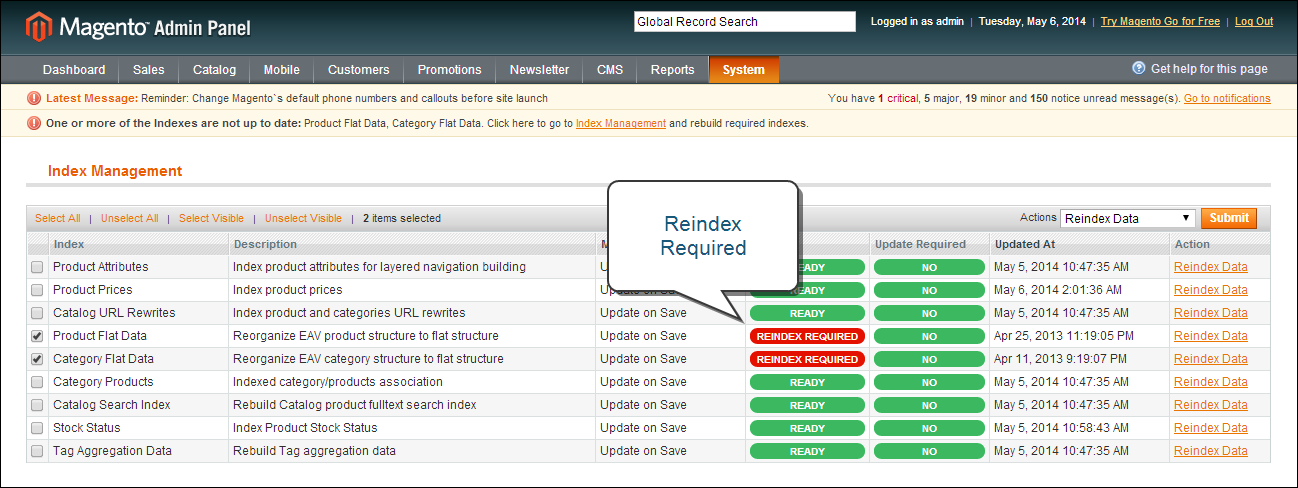Click Update on Save in Stock Status row
1298x488 pixels.
[x=643, y=428]
